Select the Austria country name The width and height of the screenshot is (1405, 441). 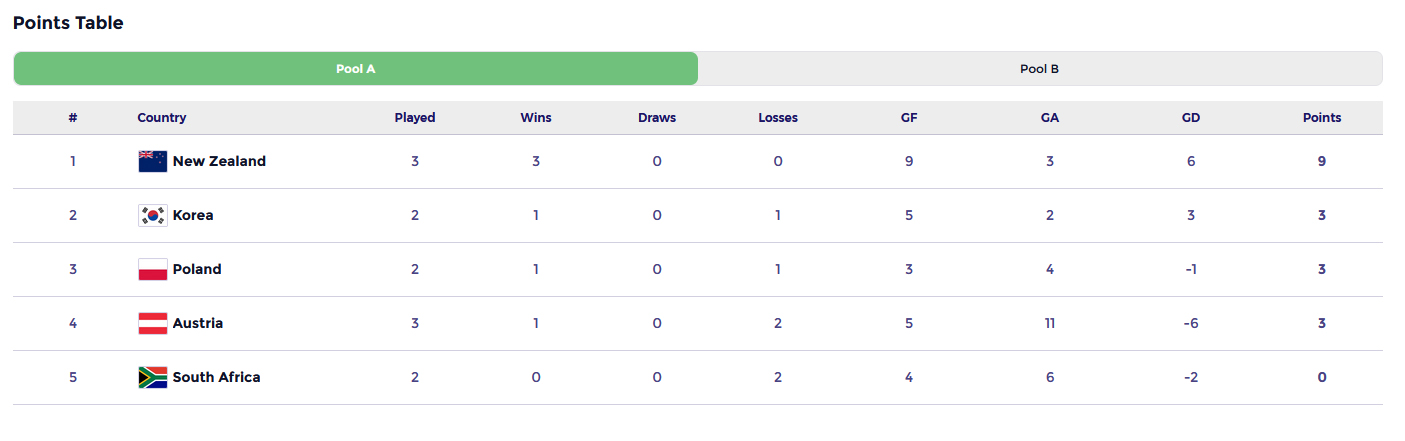coord(198,323)
